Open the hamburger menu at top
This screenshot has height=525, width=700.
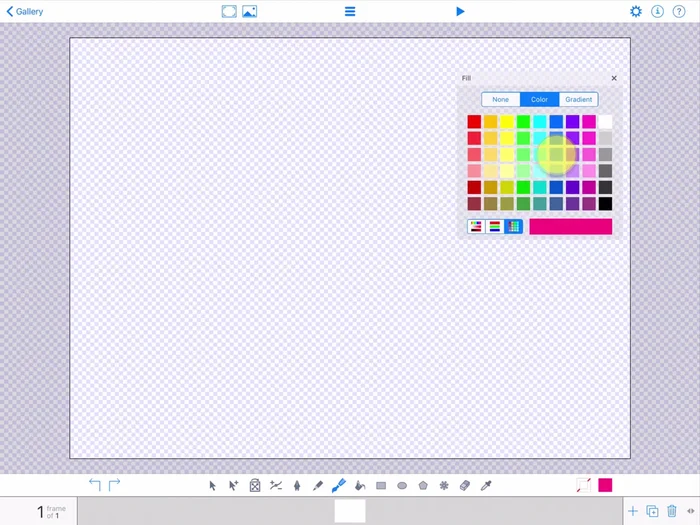pos(350,11)
